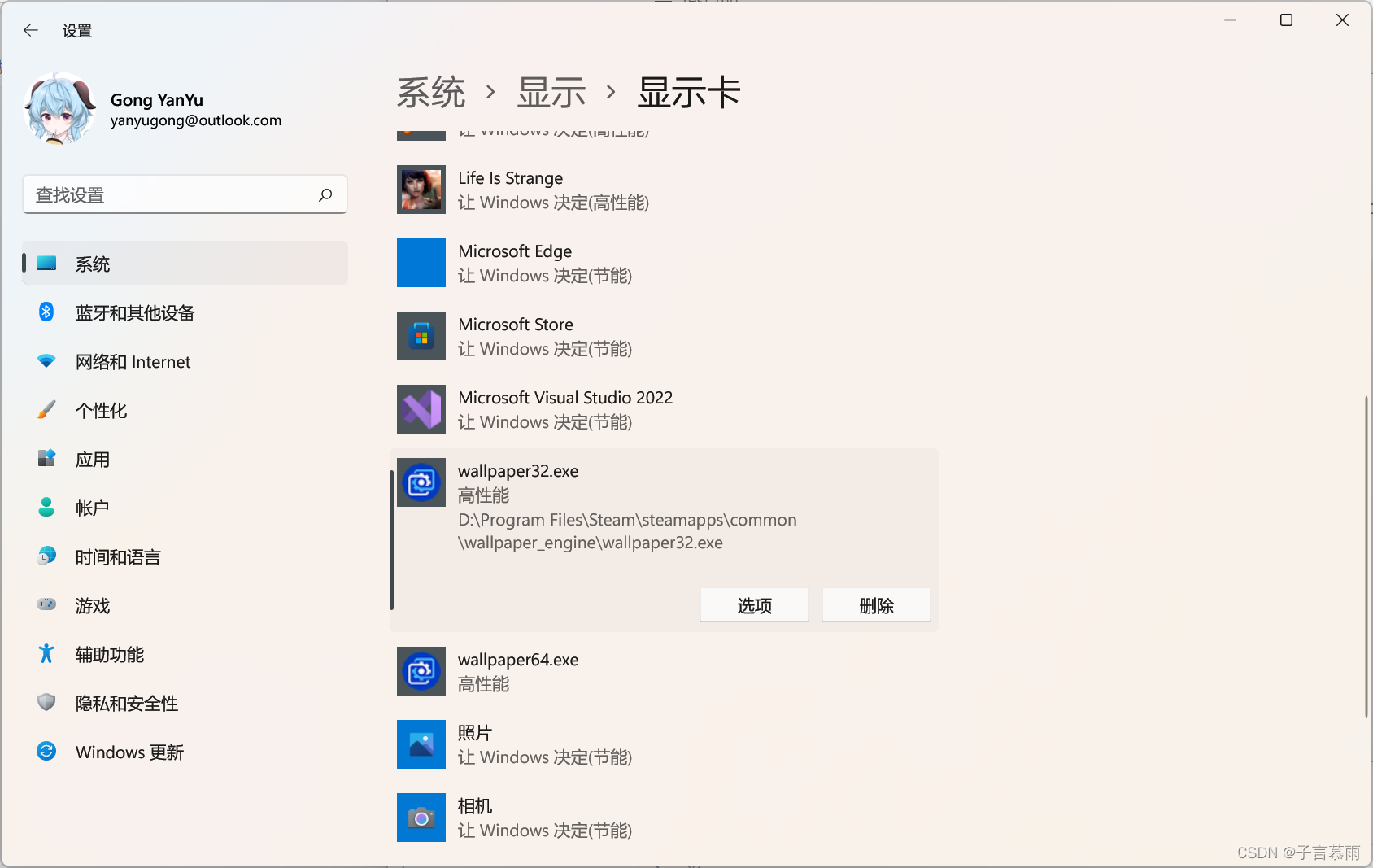Click the 查找设置 search field
Viewport: 1373px width, 868px height.
click(x=185, y=195)
